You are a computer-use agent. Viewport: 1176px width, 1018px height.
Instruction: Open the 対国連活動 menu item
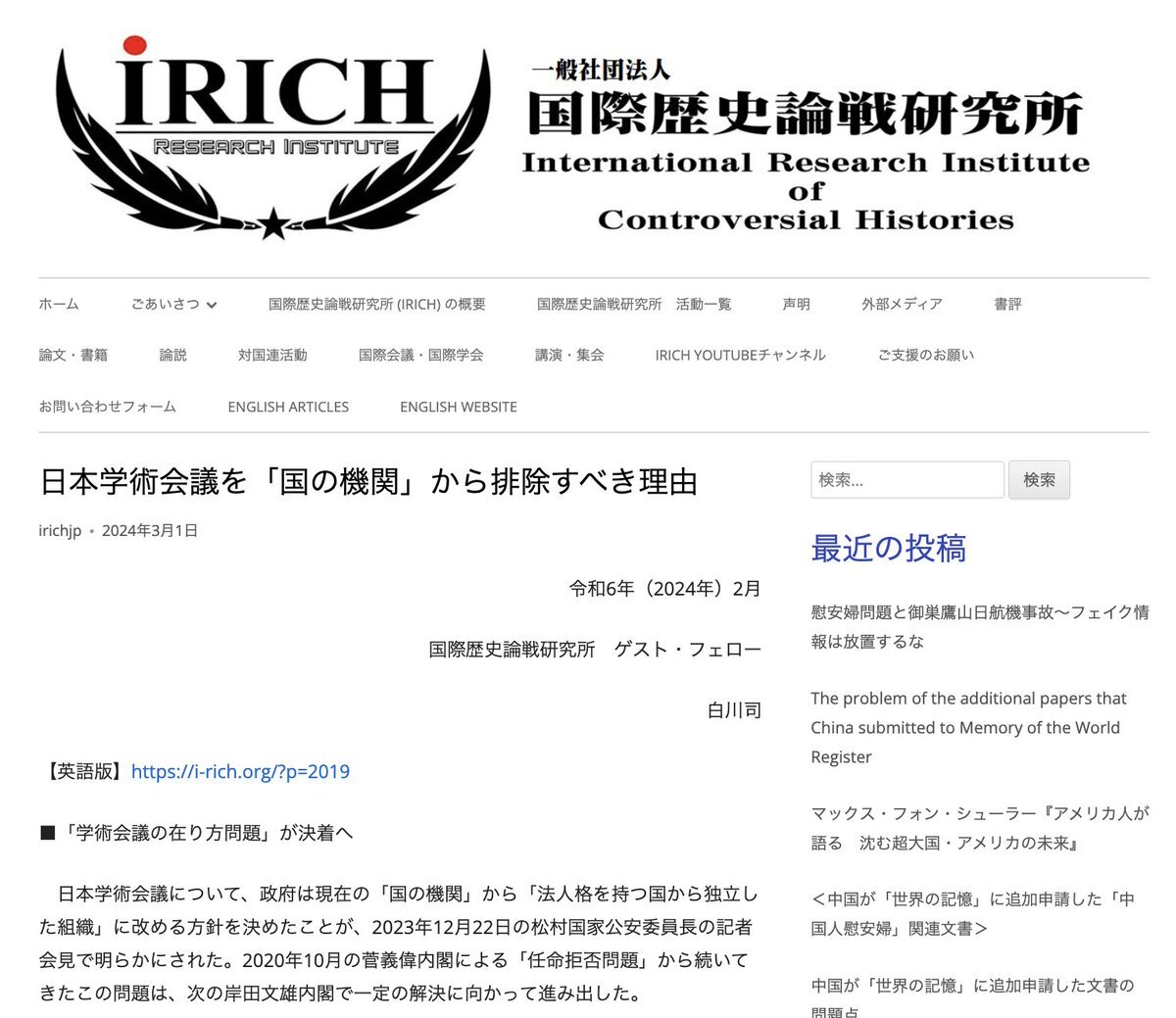pos(272,355)
